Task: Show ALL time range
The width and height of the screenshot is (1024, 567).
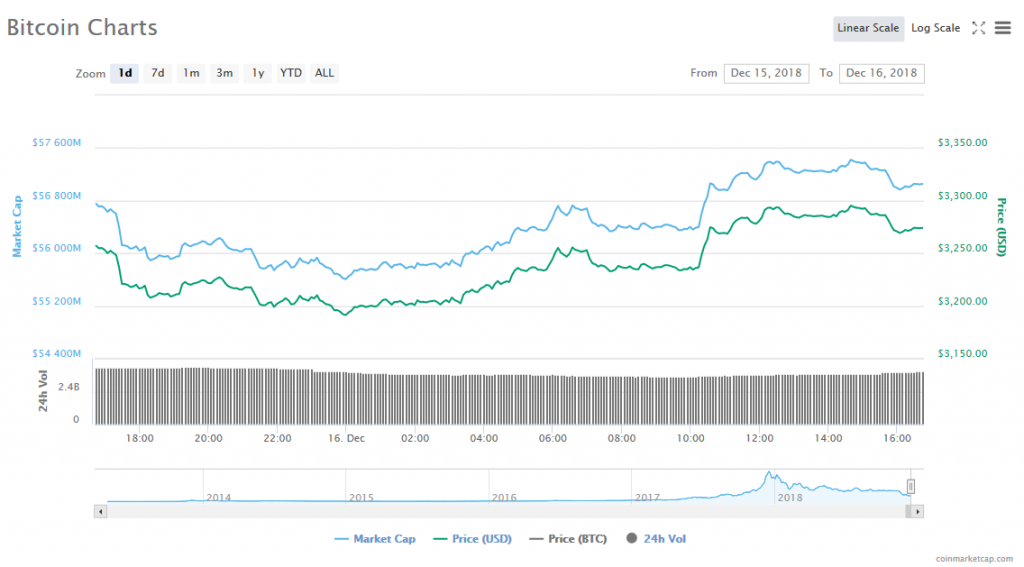Action: click(x=325, y=73)
